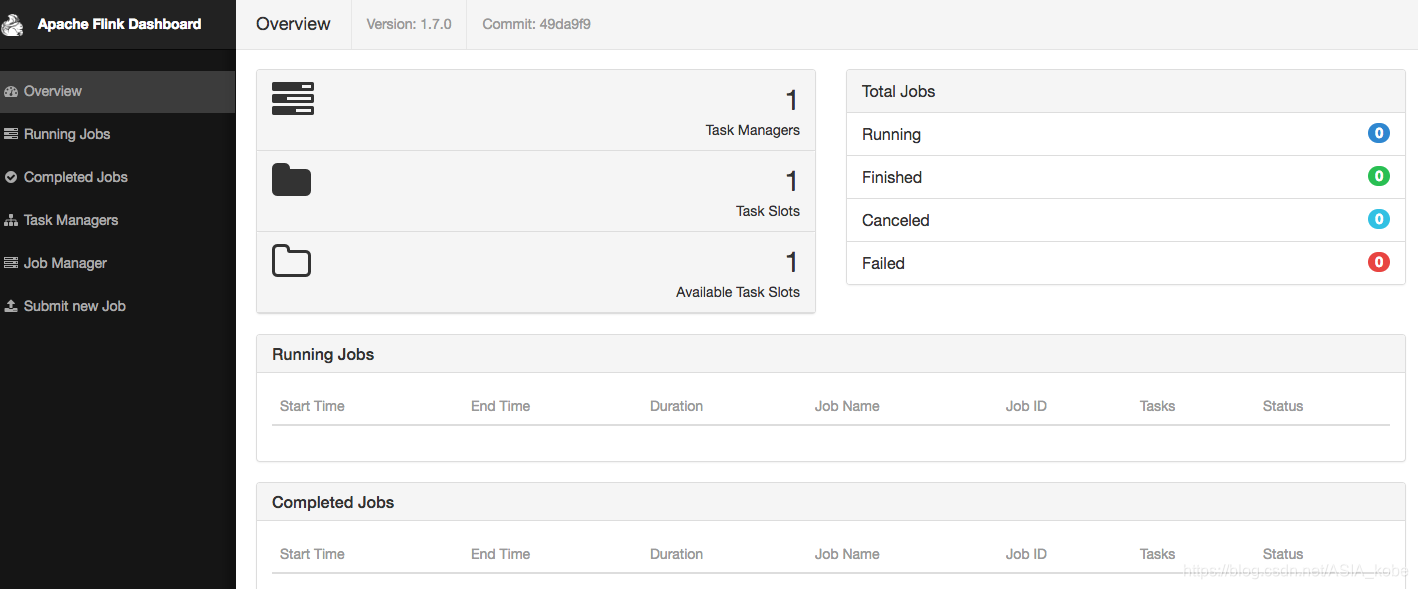Click the Running row label in Total Jobs
The height and width of the screenshot is (589, 1418).
(x=891, y=134)
